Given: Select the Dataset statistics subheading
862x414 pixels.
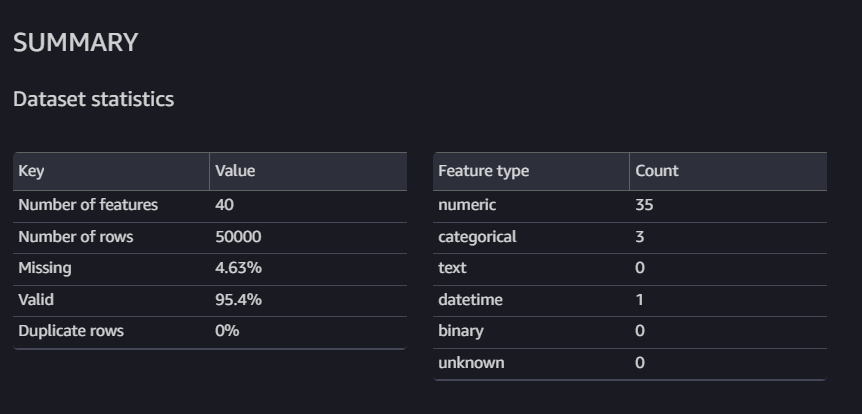Looking at the screenshot, I should pyautogui.click(x=93, y=100).
